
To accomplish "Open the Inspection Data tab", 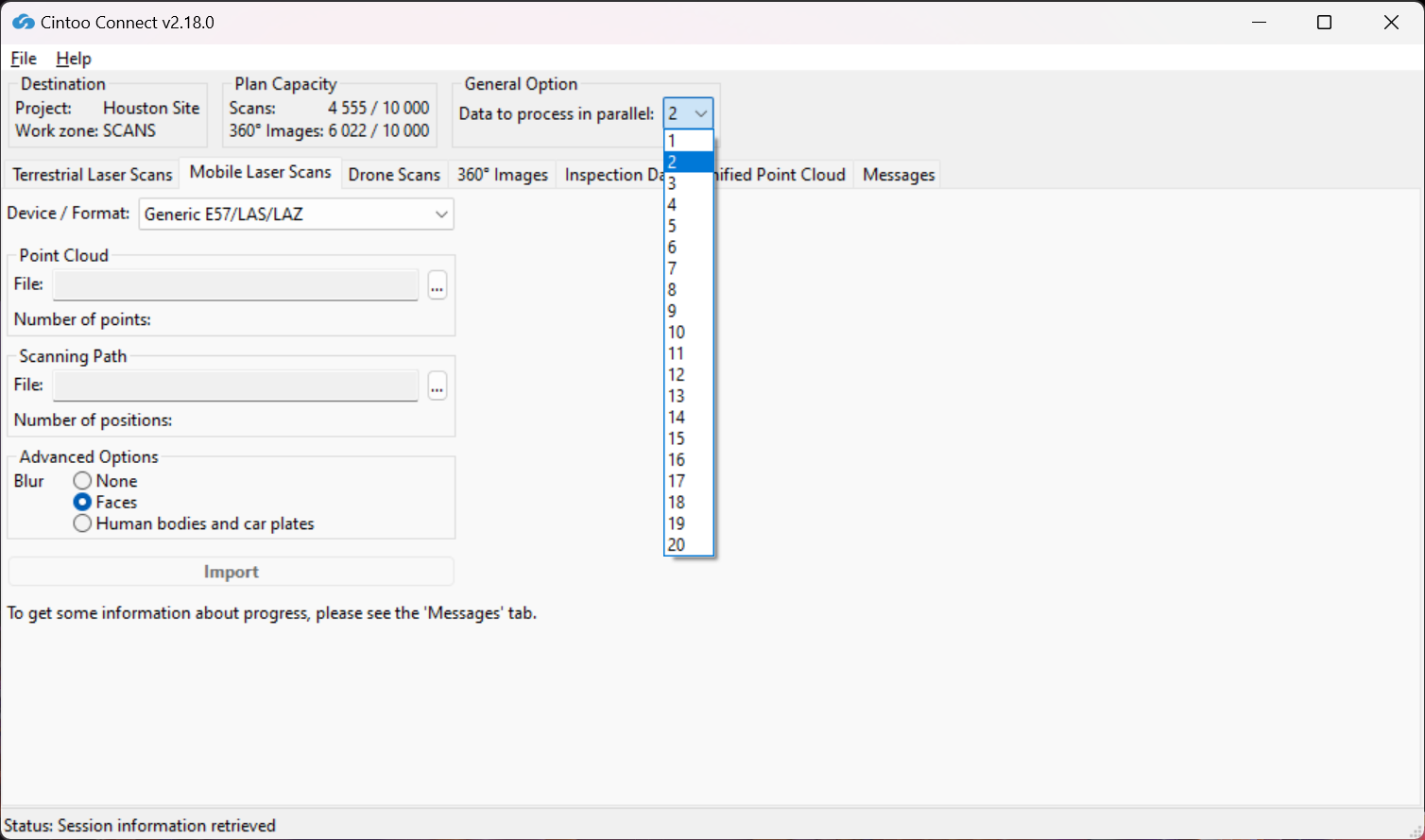I will coord(612,175).
